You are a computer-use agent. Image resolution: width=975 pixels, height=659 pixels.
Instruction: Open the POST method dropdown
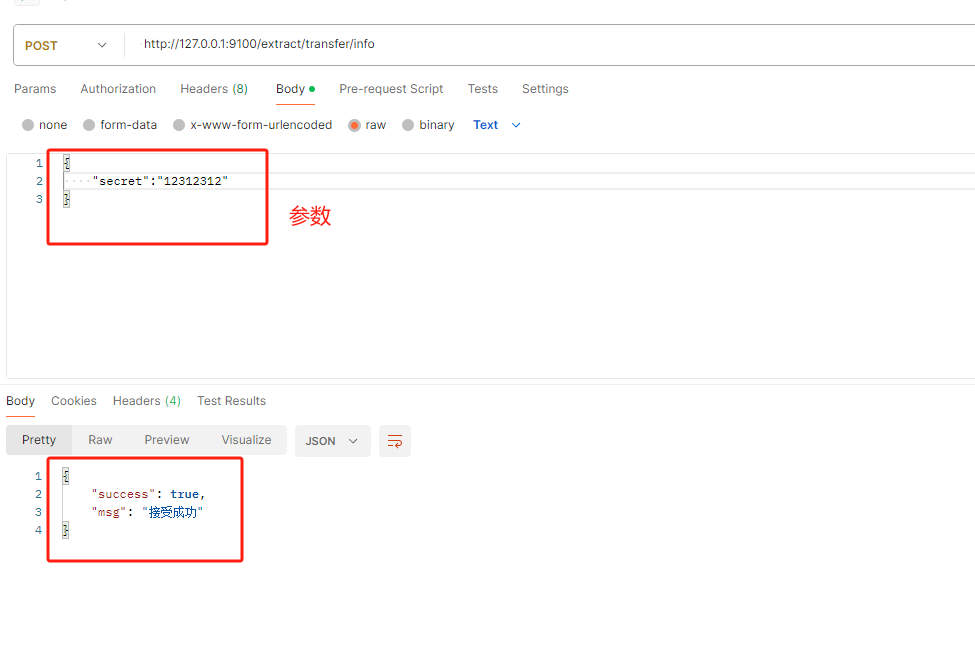click(66, 45)
